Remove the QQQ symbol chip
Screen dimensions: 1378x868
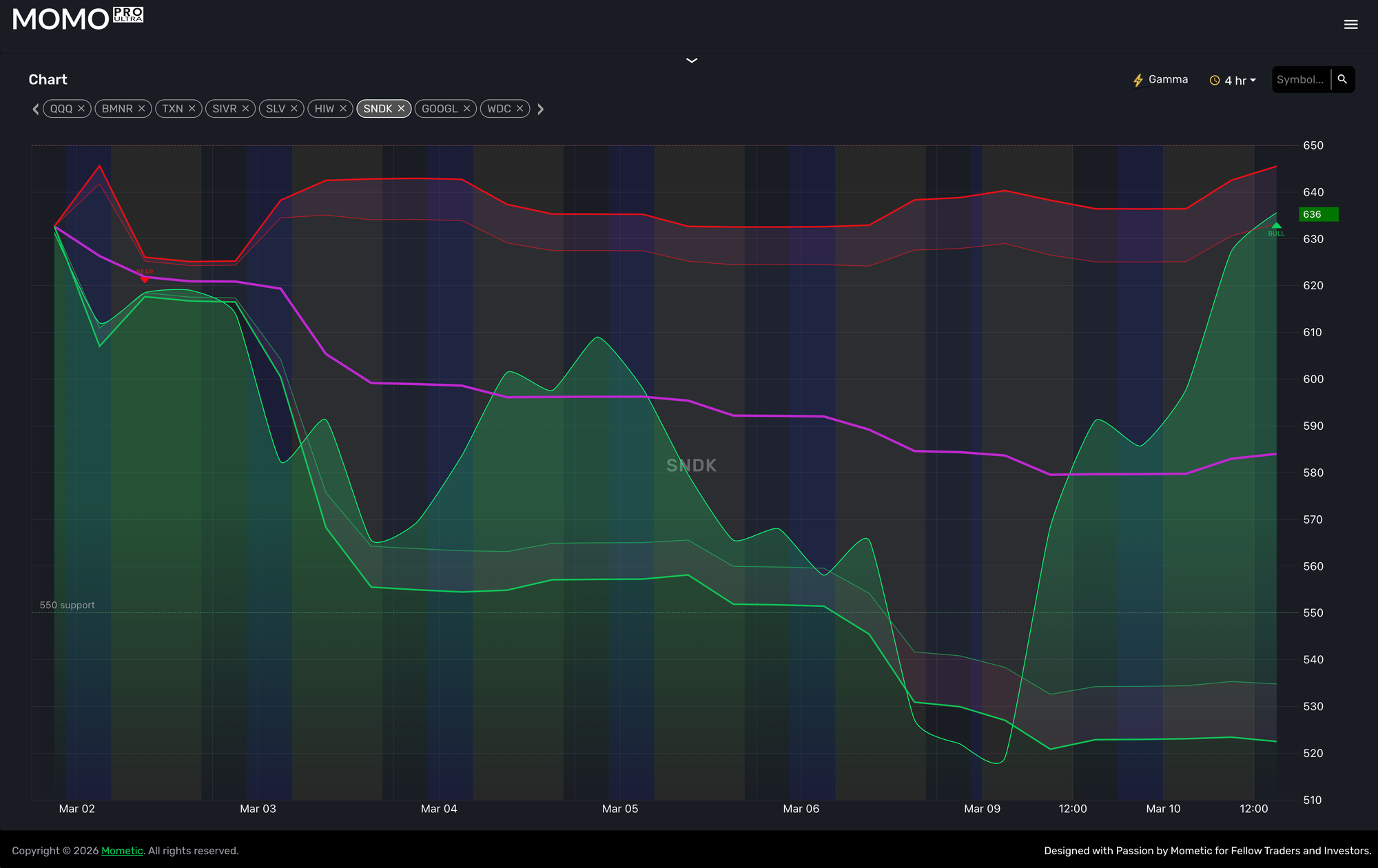pyautogui.click(x=81, y=109)
